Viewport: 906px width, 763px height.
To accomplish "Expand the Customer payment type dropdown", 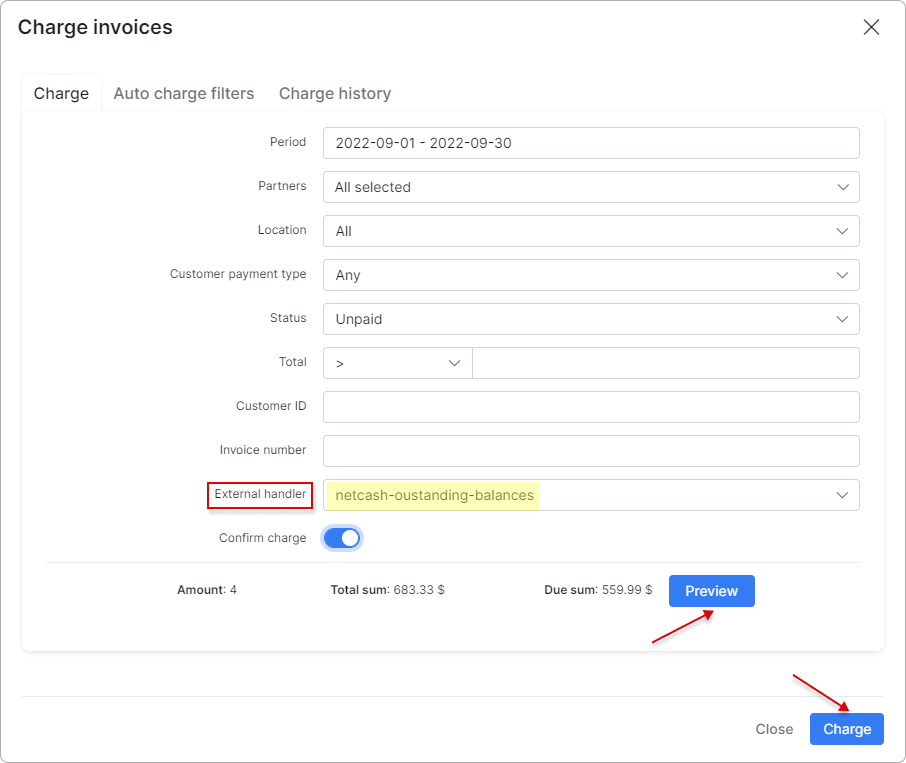I will pyautogui.click(x=590, y=275).
